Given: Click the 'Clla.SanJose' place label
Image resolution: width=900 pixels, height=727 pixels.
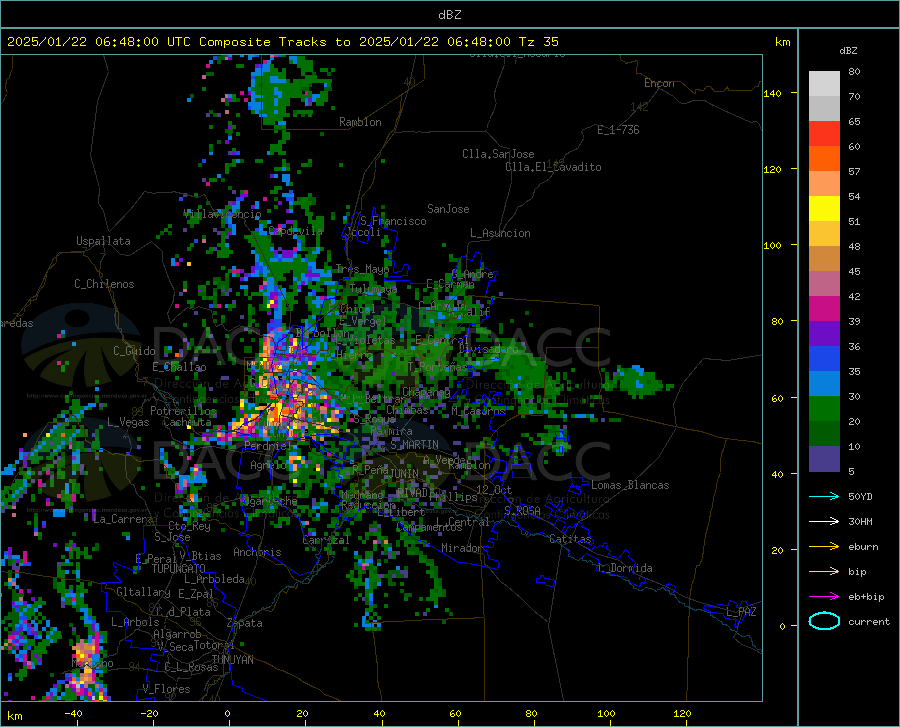Looking at the screenshot, I should (498, 154).
